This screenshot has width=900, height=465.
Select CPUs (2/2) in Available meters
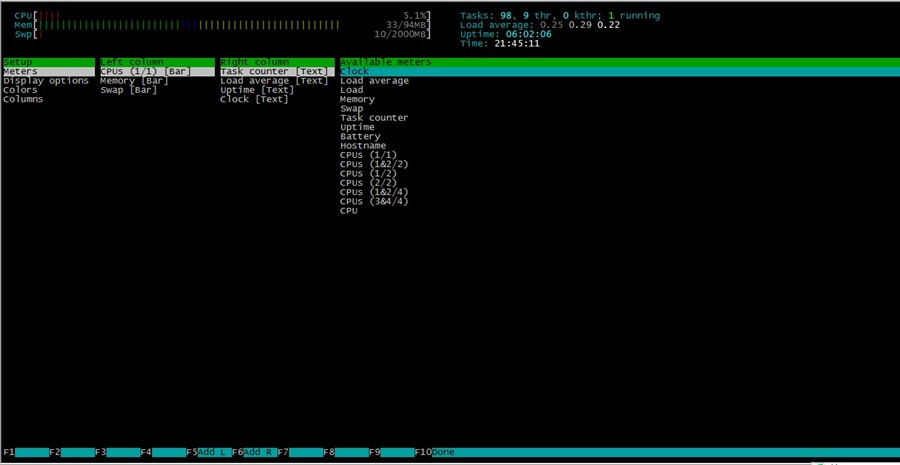(368, 183)
